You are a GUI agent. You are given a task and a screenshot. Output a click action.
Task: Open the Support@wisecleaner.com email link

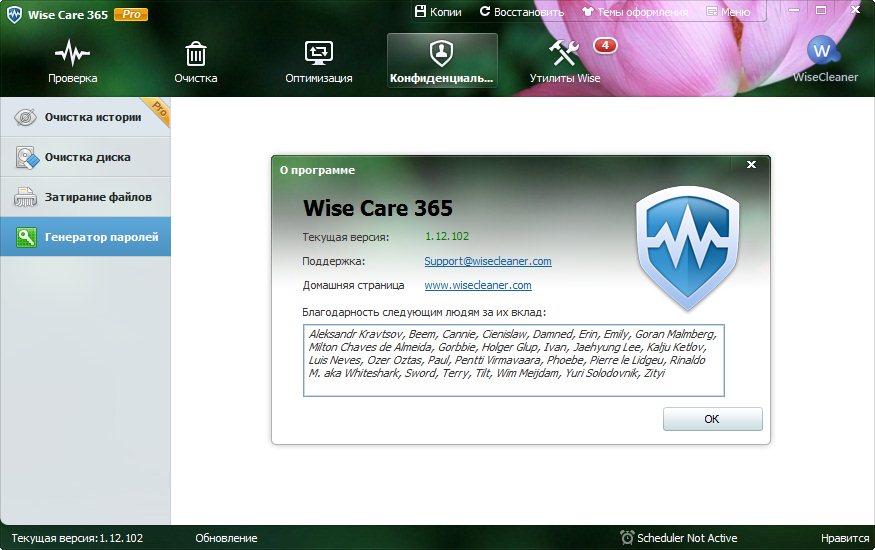(487, 261)
